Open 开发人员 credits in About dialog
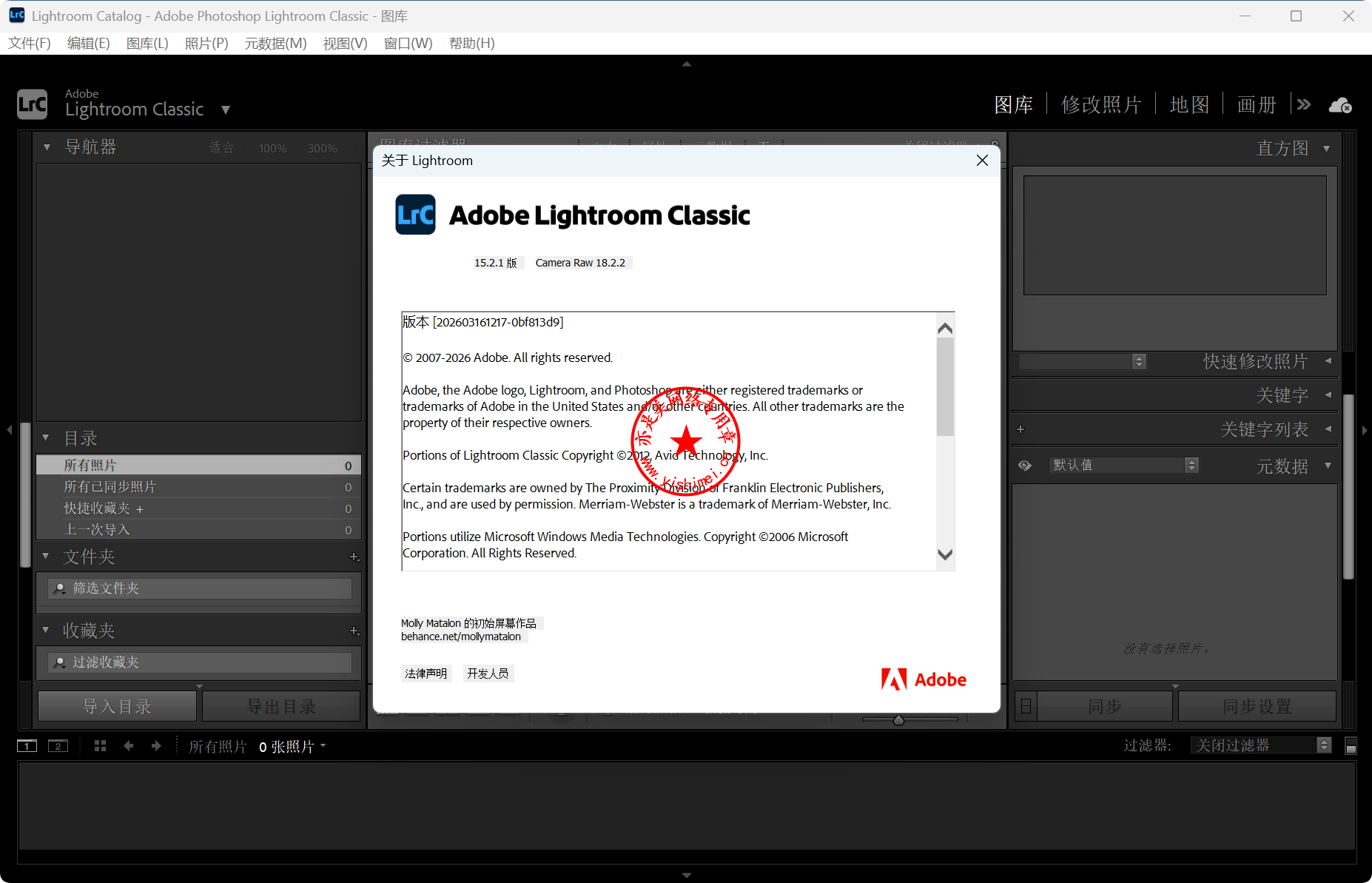The width and height of the screenshot is (1372, 883). pos(488,674)
